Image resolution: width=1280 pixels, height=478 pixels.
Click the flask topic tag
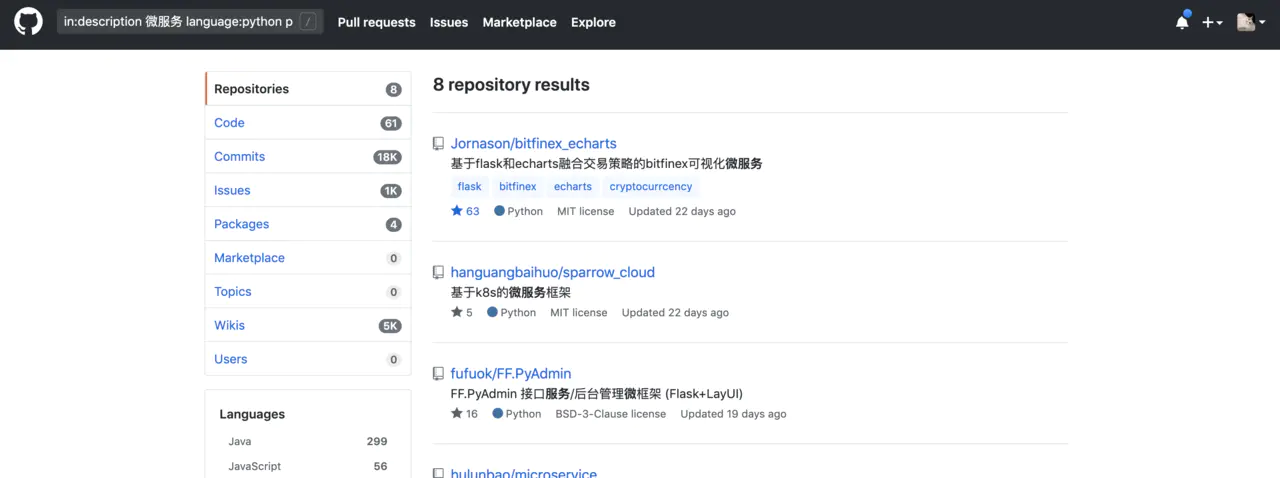click(469, 186)
